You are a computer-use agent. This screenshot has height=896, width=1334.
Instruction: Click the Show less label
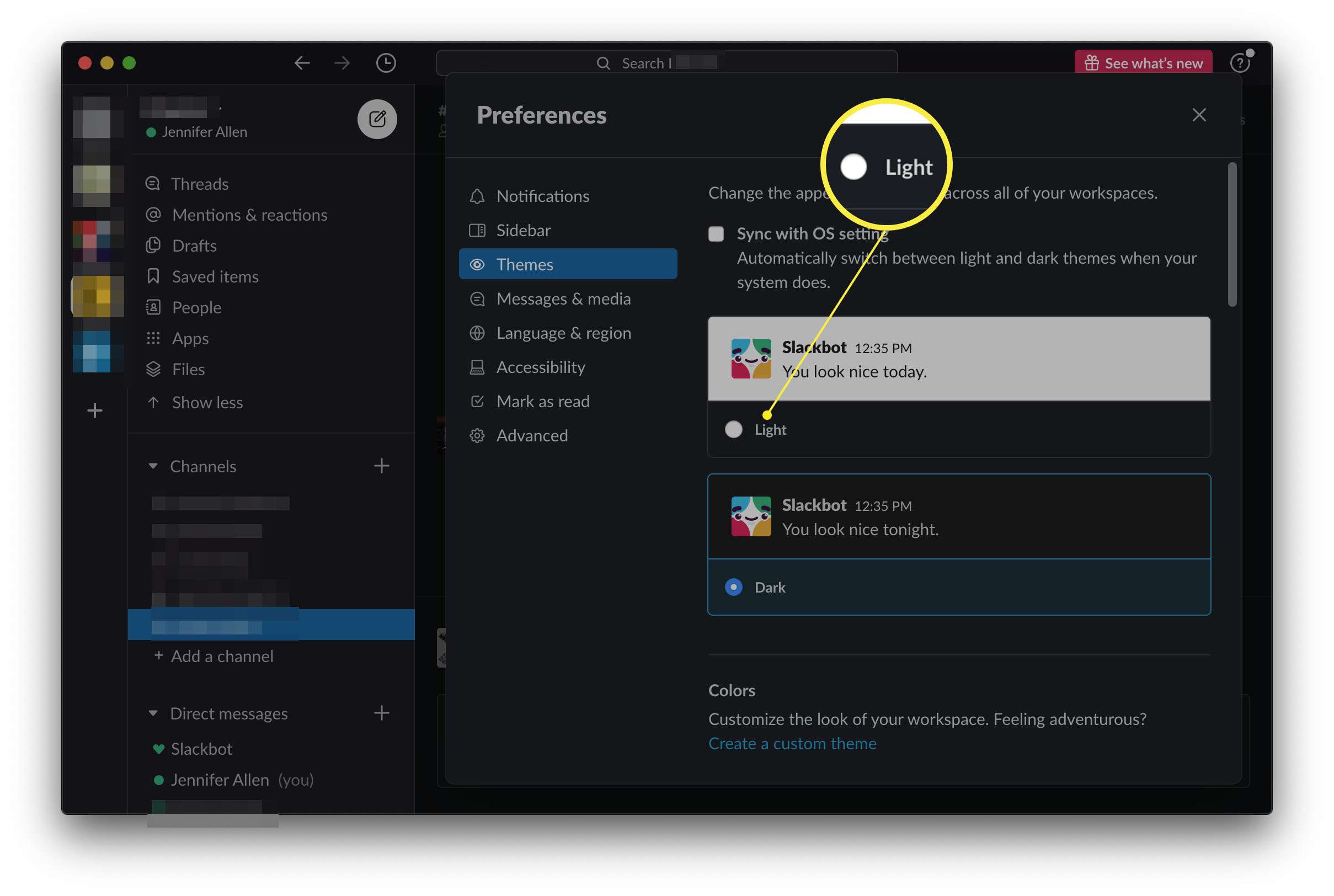pos(207,402)
